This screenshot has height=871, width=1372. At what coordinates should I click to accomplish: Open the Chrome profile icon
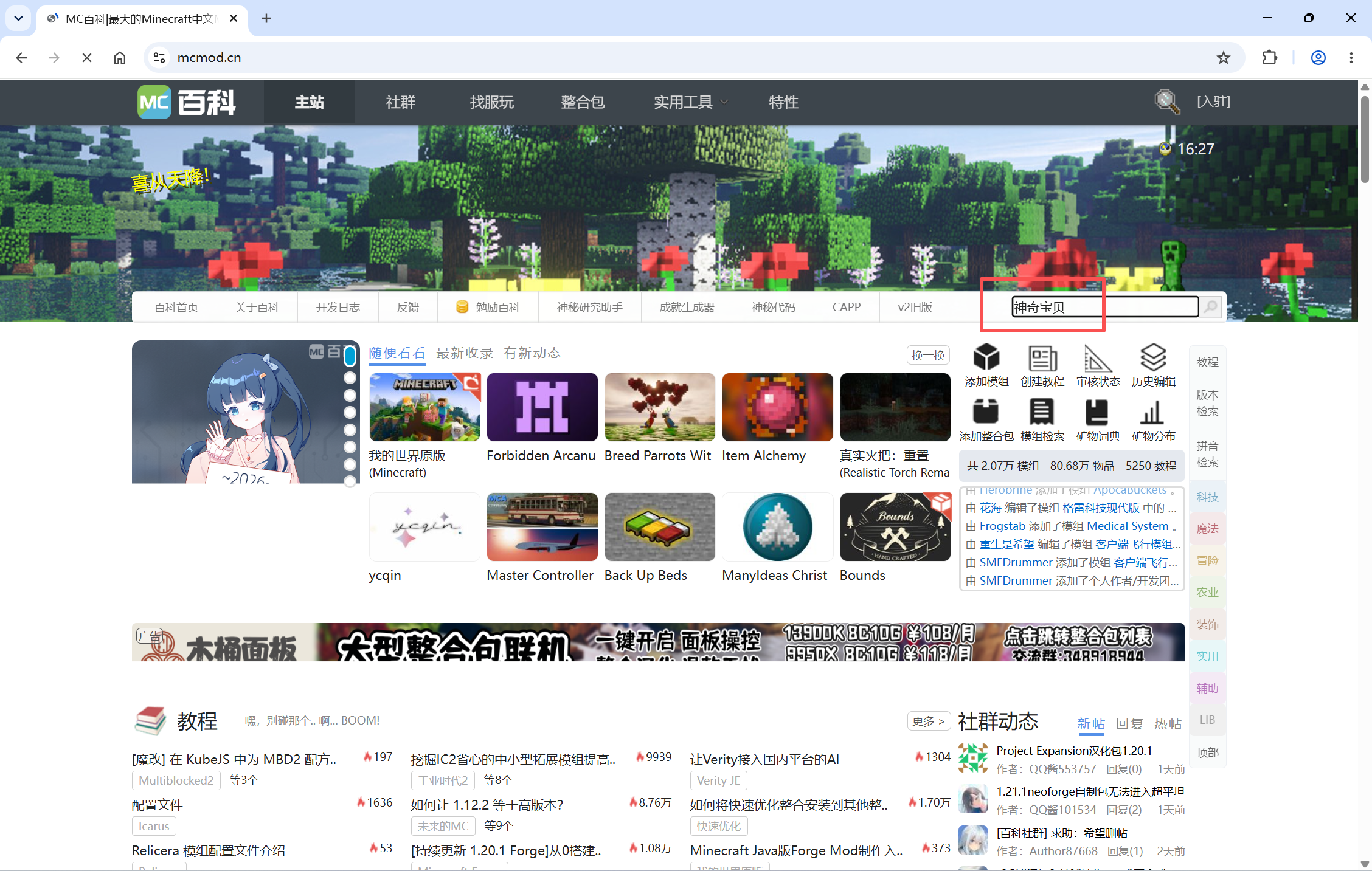point(1318,58)
